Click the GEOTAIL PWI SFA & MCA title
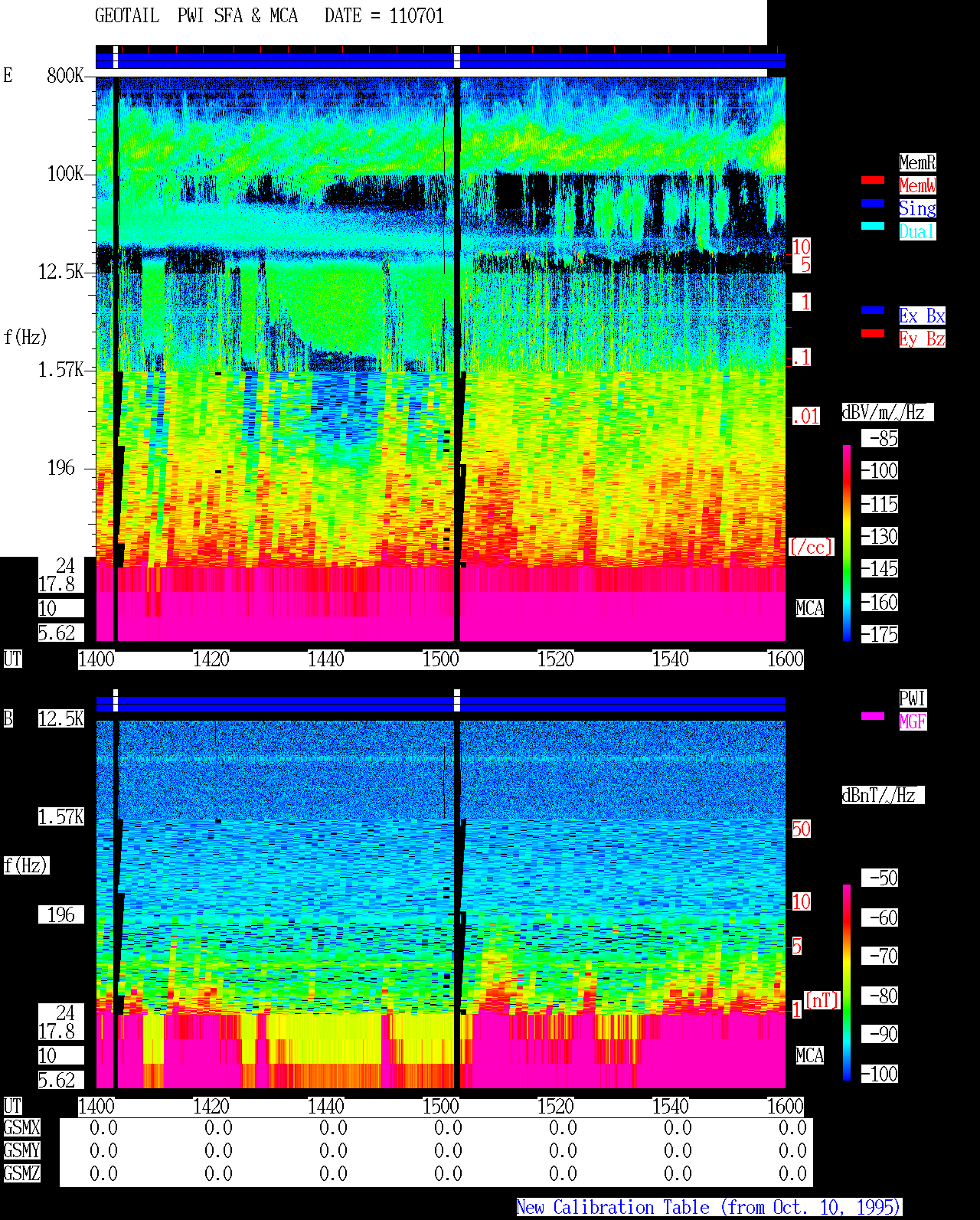 197,16
